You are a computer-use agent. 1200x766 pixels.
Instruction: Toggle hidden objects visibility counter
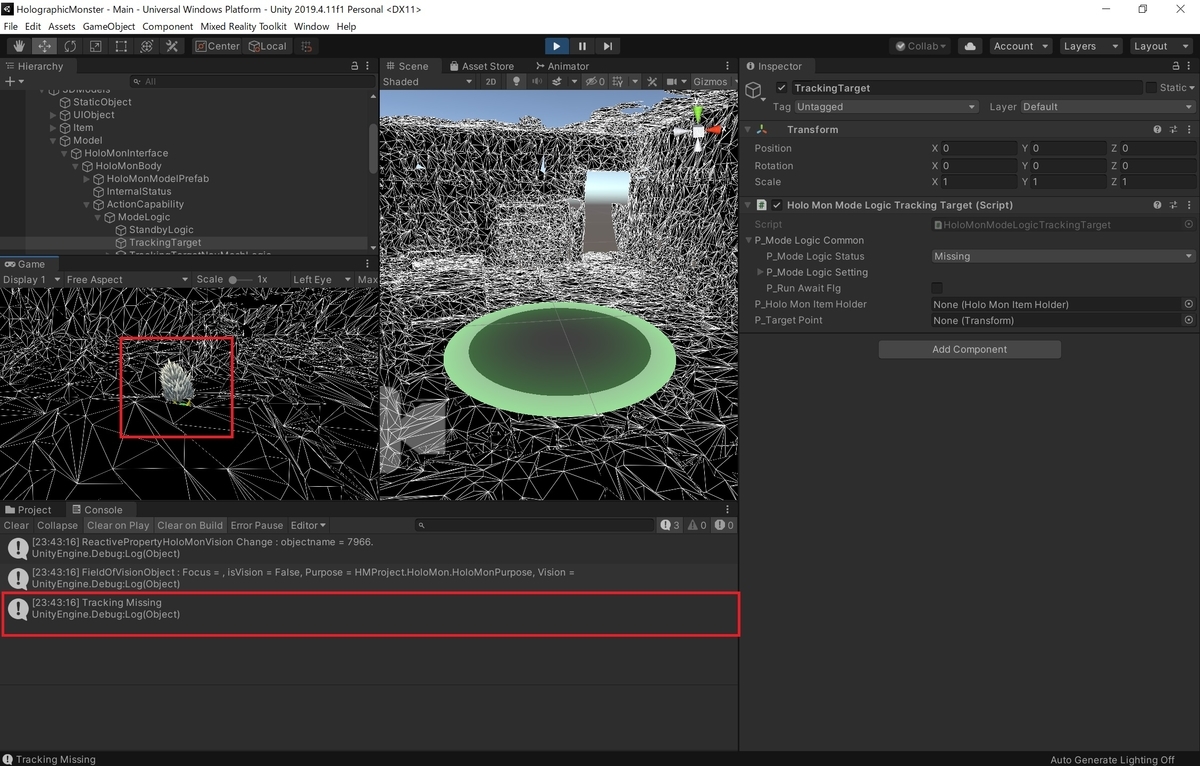click(595, 81)
